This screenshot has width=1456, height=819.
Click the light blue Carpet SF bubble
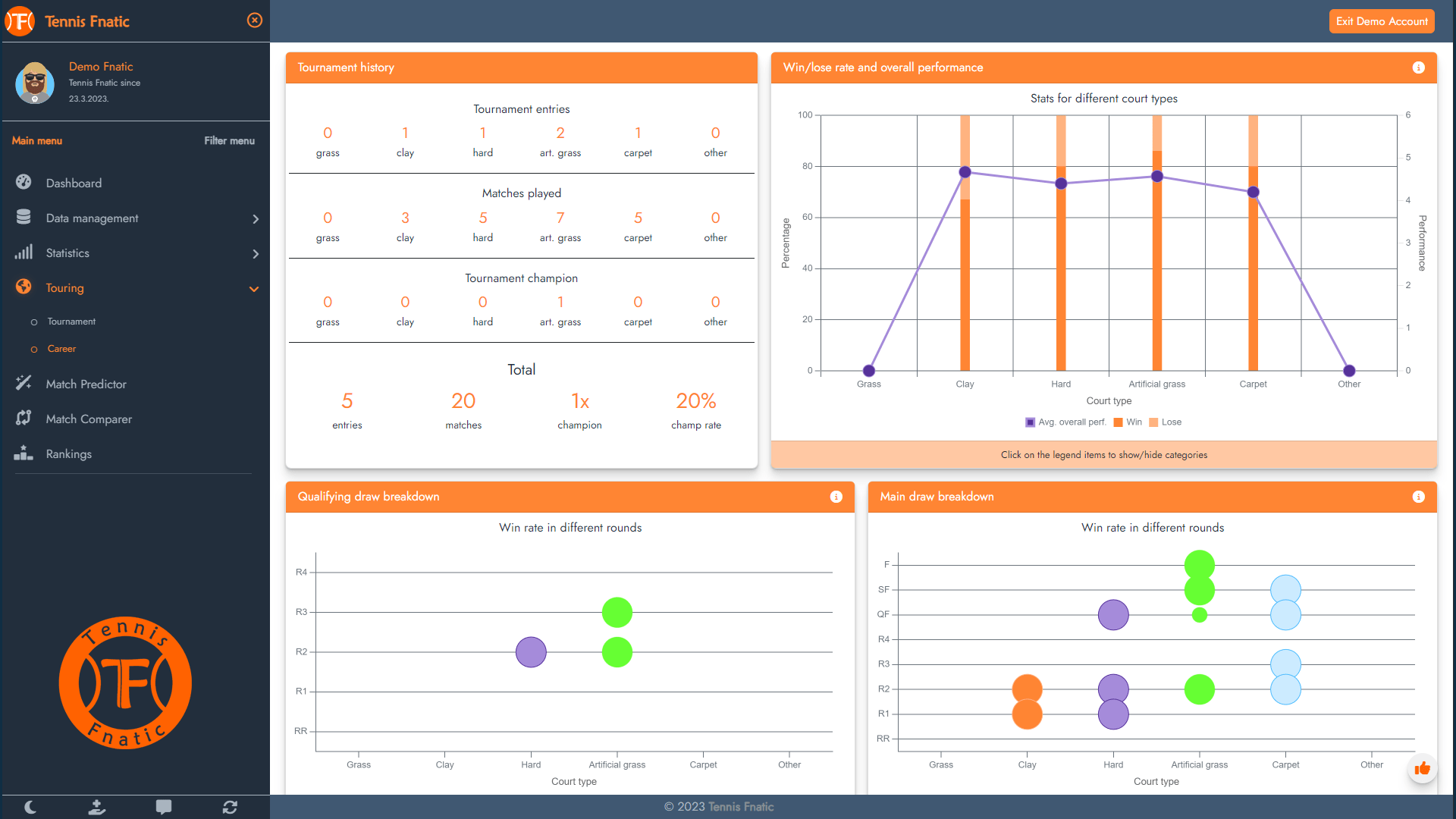[x=1286, y=588]
